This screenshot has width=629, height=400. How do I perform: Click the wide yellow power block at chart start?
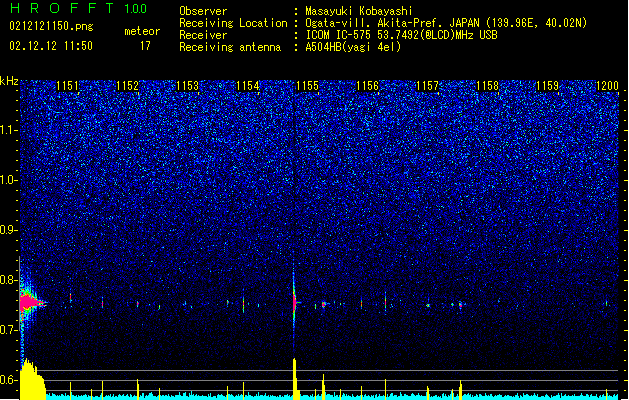33,379
